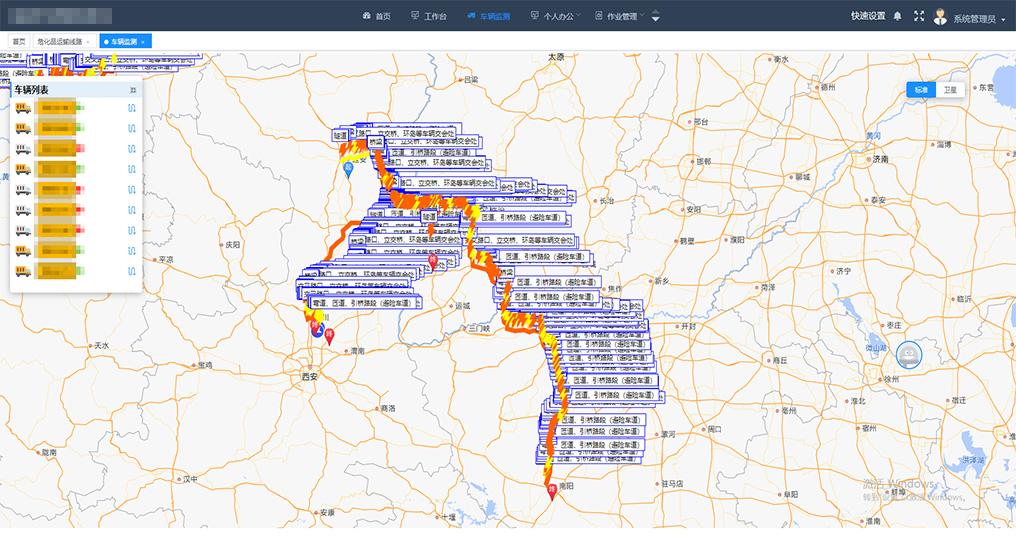Open the 工作台 navigation menu item
1016x557 pixels.
[x=429, y=16]
